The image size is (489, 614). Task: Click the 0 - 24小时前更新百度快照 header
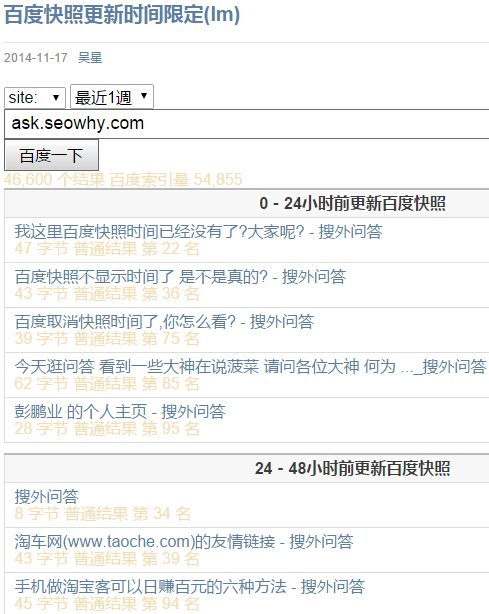352,204
